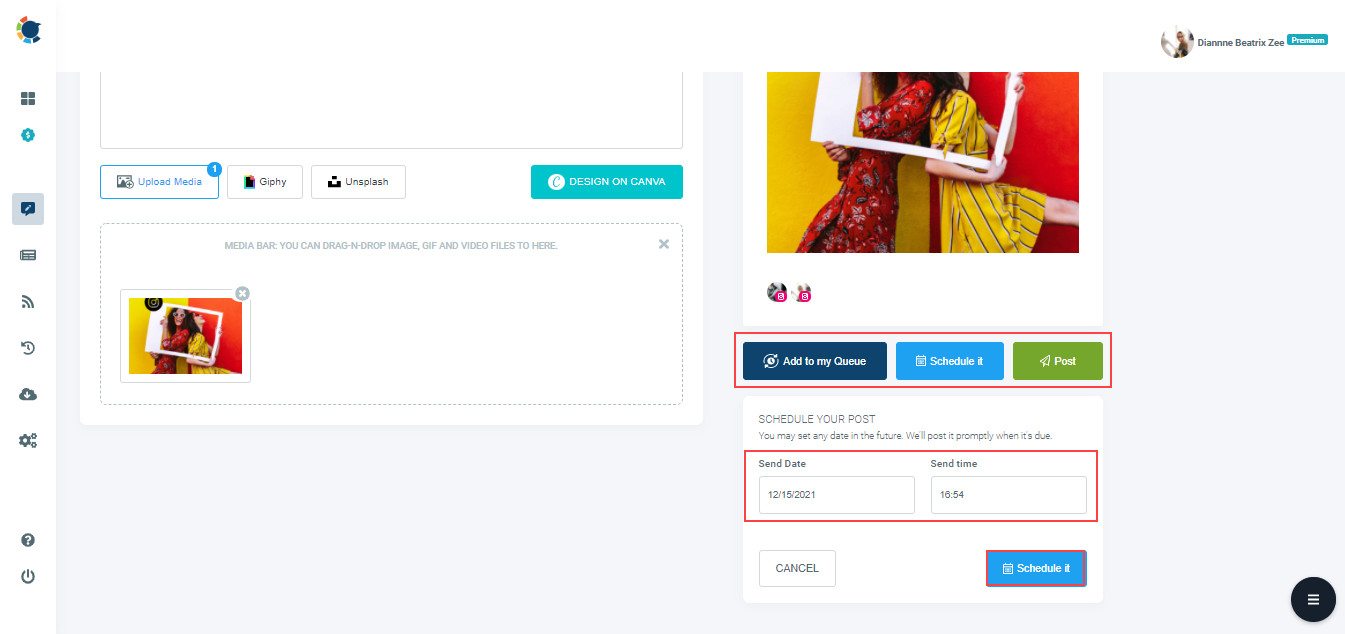The image size is (1345, 634).
Task: Open the floating hamburger menu button
Action: pos(1313,600)
